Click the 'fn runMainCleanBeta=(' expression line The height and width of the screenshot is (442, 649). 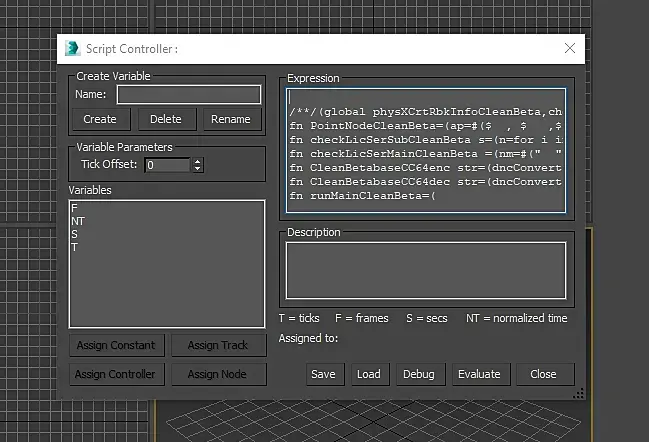pyautogui.click(x=363, y=195)
